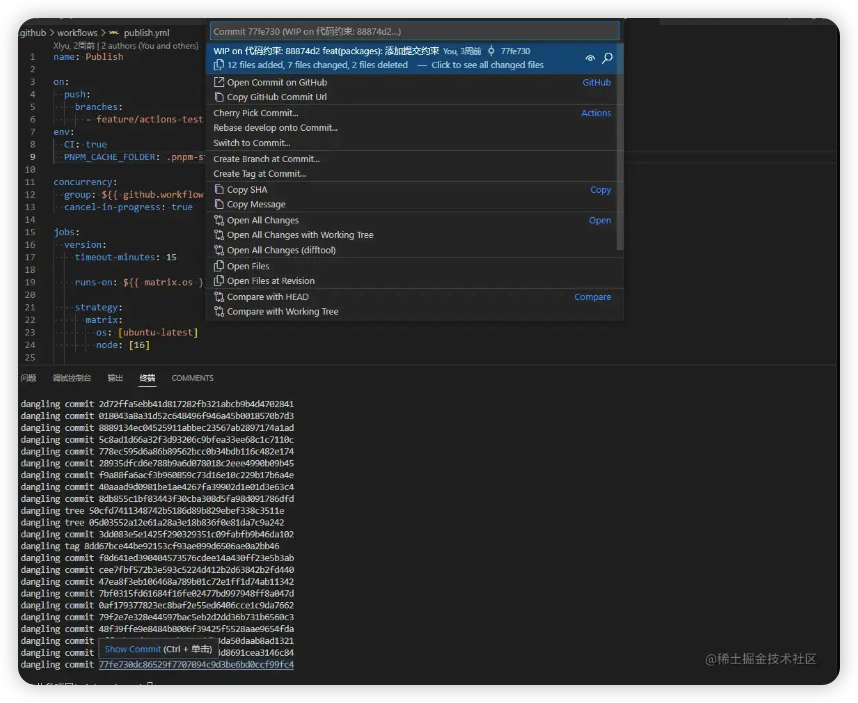Click the publish.yml breadcrumb segment
The width and height of the screenshot is (858, 703).
tap(147, 33)
